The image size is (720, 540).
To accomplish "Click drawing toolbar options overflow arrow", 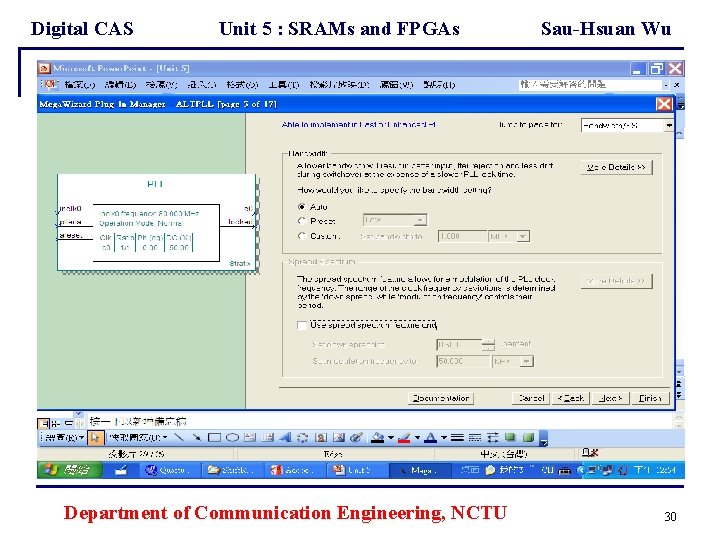I will 544,439.
